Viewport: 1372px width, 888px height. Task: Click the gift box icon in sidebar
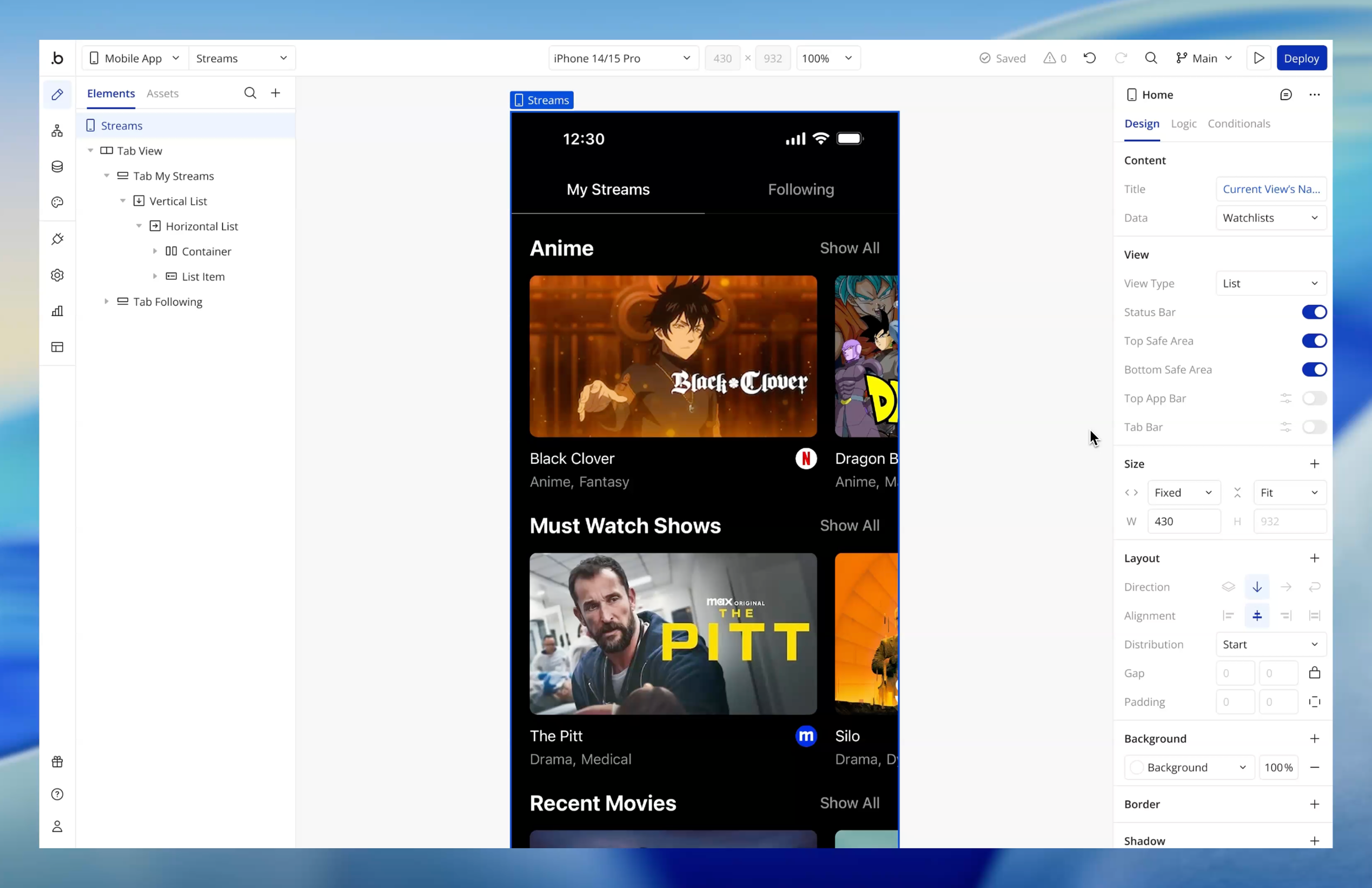57,762
